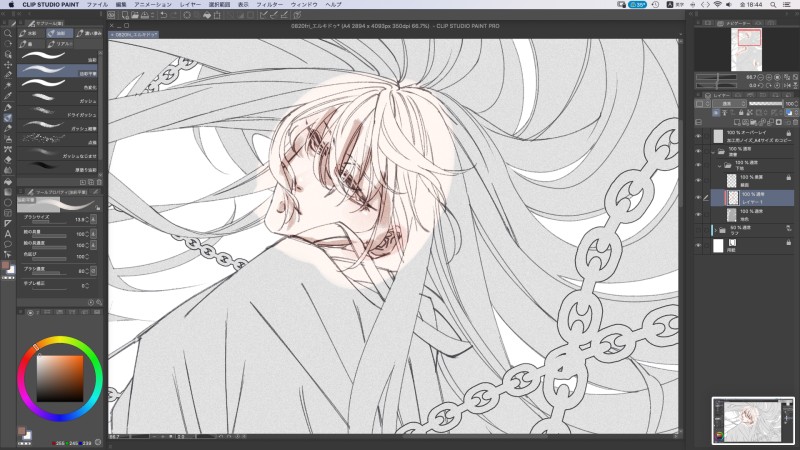Toggle visibility of the 100% 乗算 layer
This screenshot has width=800, height=450.
[x=698, y=180]
